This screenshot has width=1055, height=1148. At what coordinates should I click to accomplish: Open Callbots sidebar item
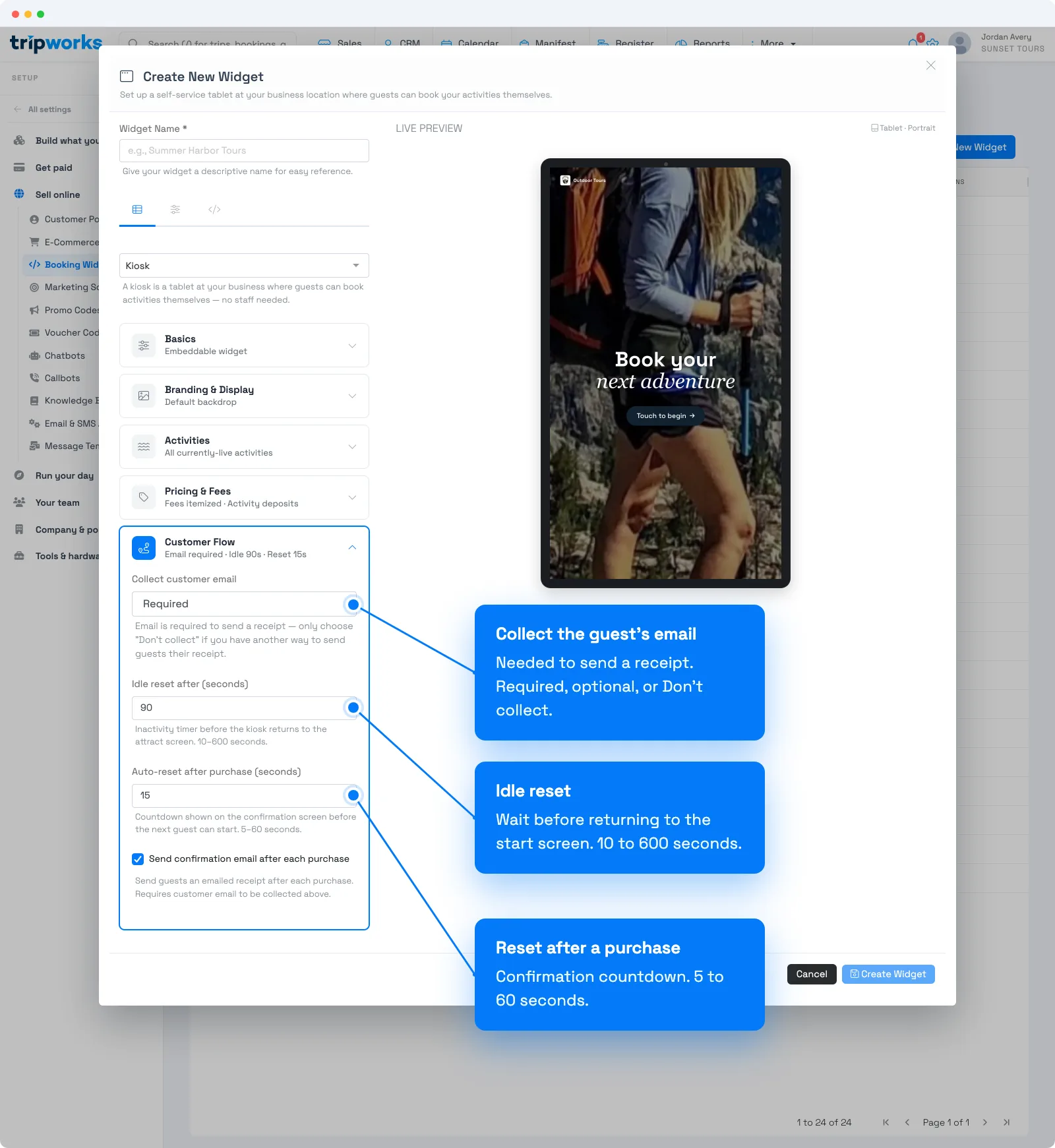pos(55,378)
